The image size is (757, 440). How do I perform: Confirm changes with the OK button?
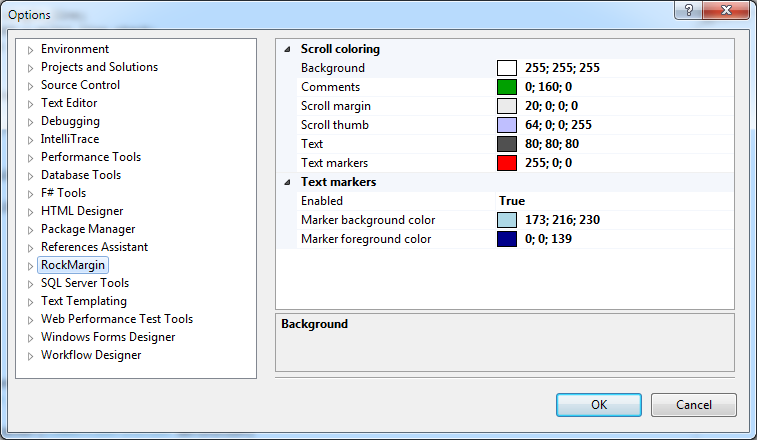coord(599,405)
